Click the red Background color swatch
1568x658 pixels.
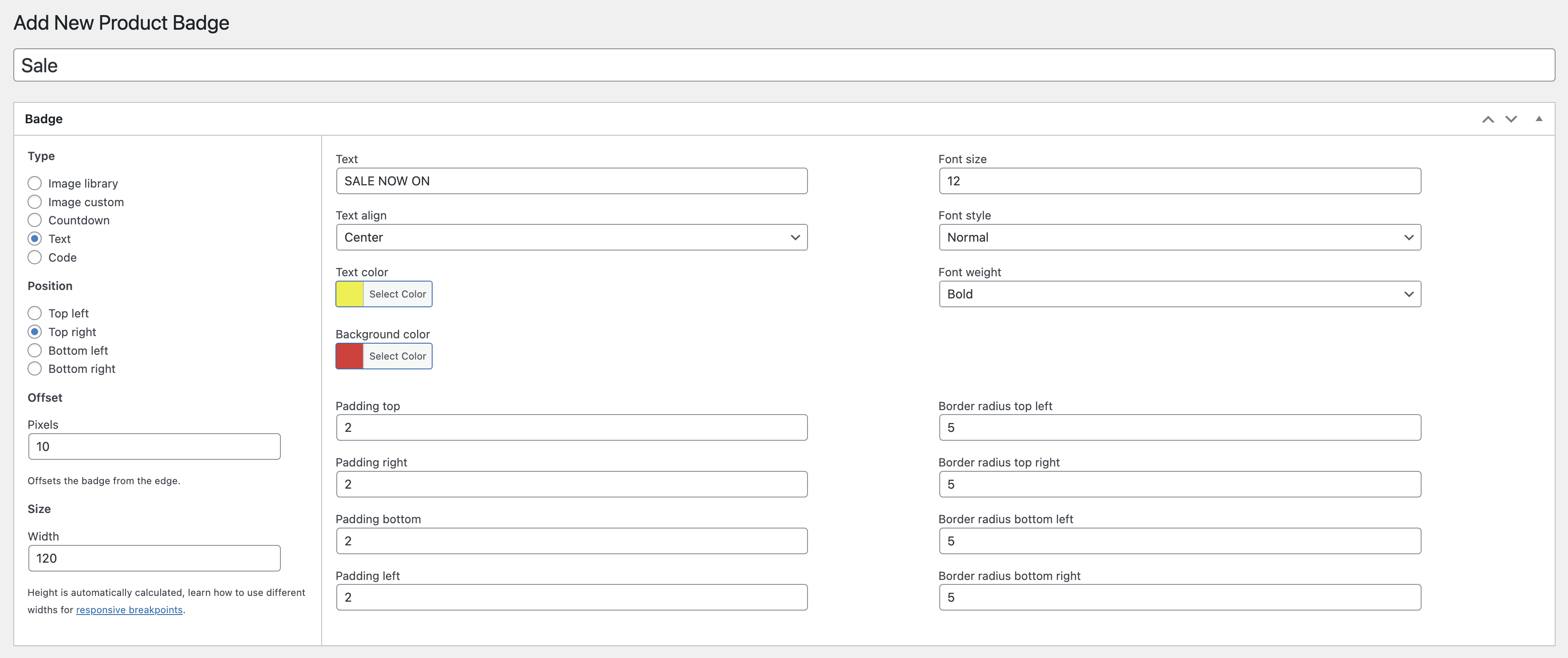[349, 356]
